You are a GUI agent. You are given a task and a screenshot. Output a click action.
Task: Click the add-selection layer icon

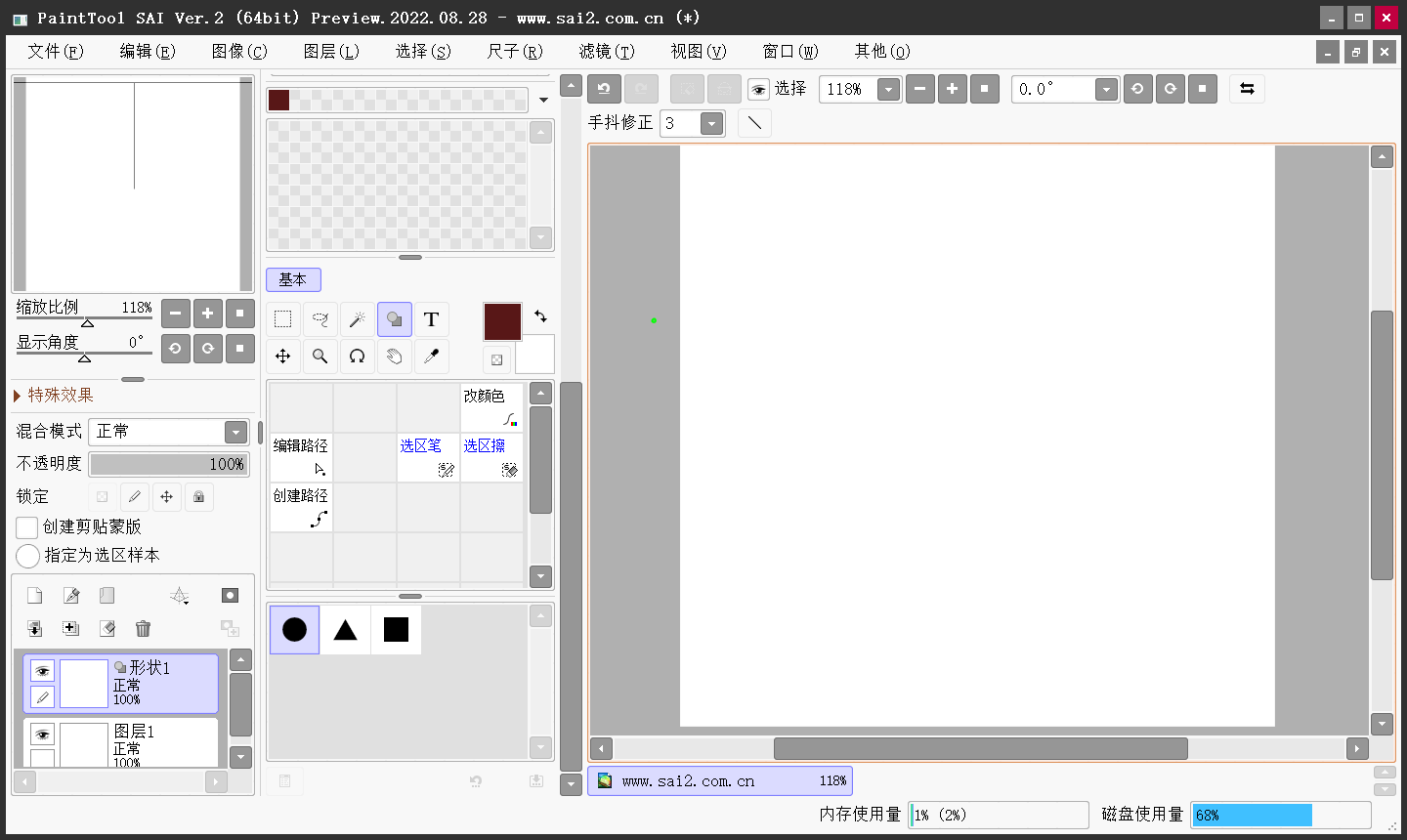(71, 629)
